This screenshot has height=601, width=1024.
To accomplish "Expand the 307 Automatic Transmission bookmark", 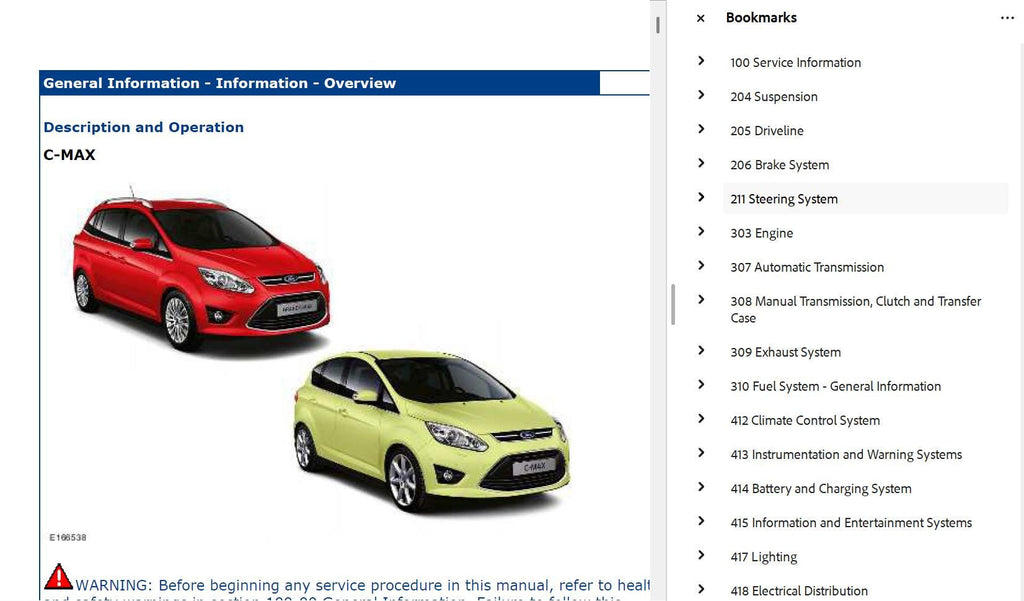I will (701, 265).
